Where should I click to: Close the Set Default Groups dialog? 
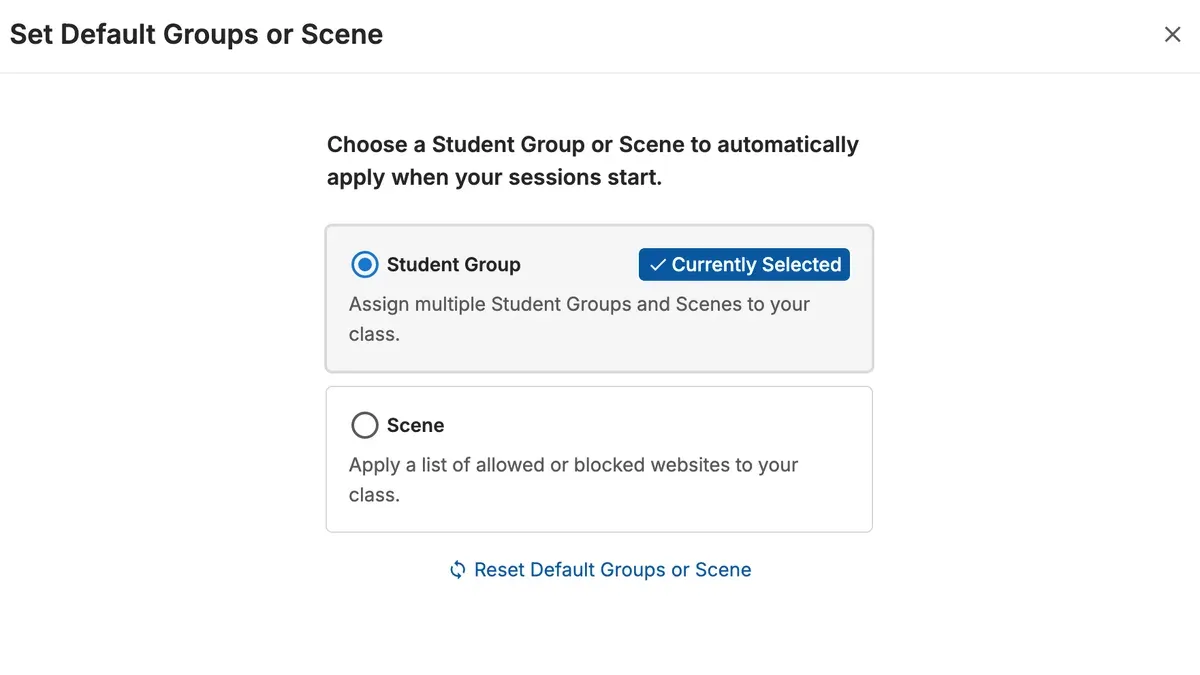(1173, 34)
